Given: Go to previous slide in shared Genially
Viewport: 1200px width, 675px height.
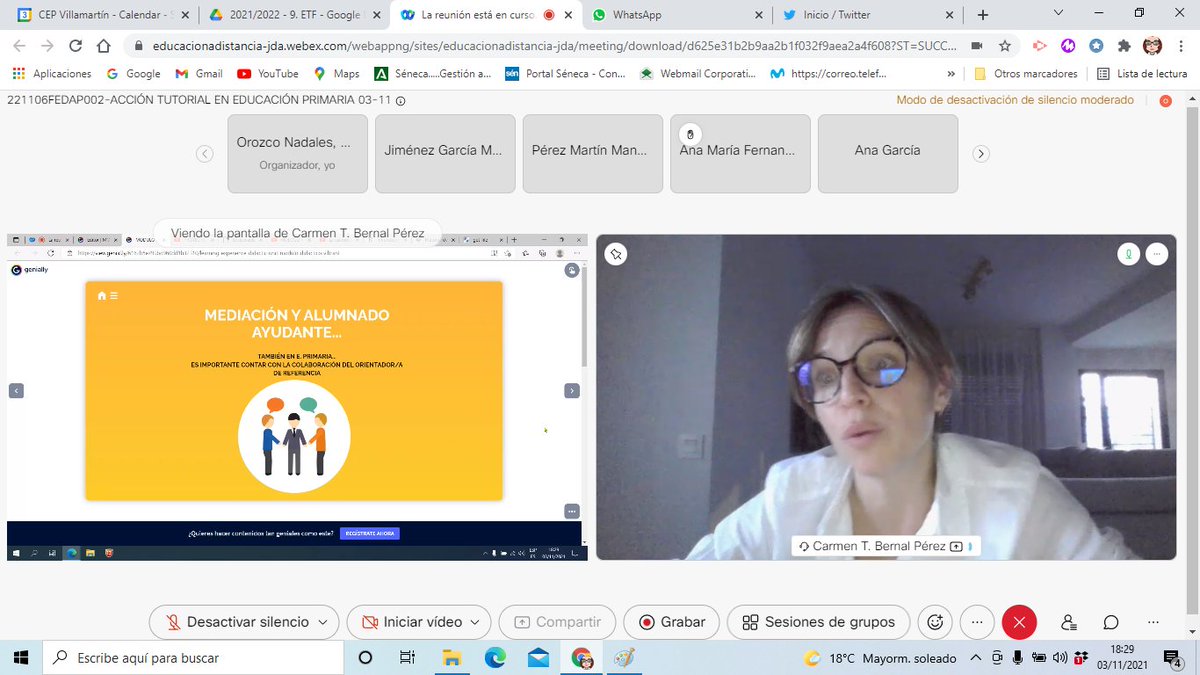Looking at the screenshot, I should tap(16, 391).
